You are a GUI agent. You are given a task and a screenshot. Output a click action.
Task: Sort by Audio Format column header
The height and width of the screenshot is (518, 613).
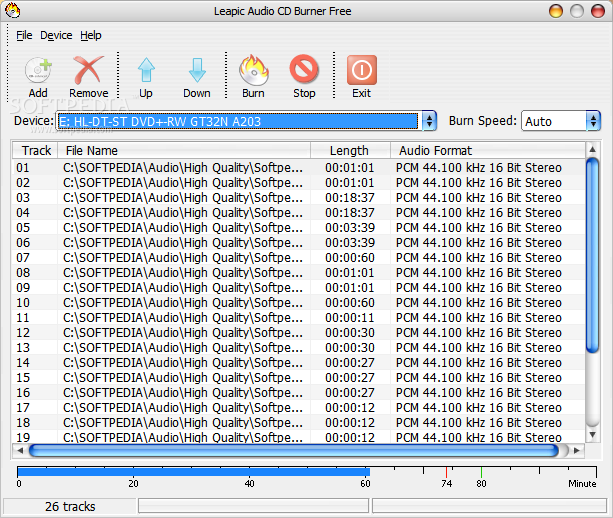coord(488,151)
